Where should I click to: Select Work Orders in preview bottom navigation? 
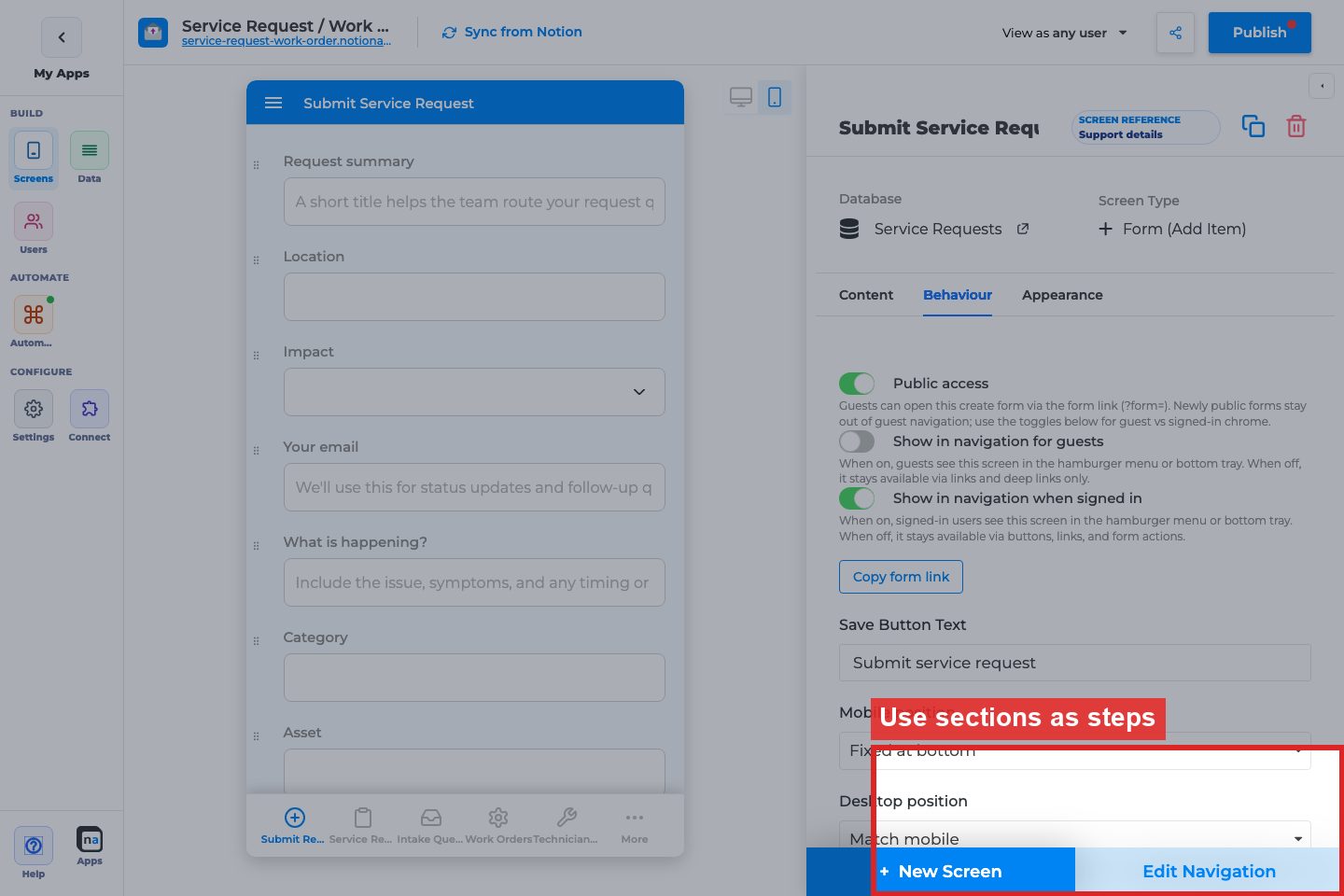[x=498, y=826]
